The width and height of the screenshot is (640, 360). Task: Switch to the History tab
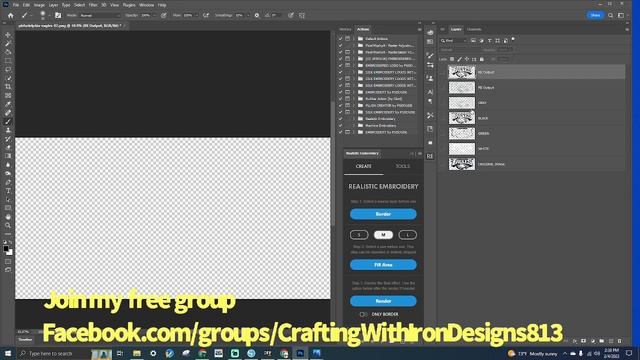point(345,29)
